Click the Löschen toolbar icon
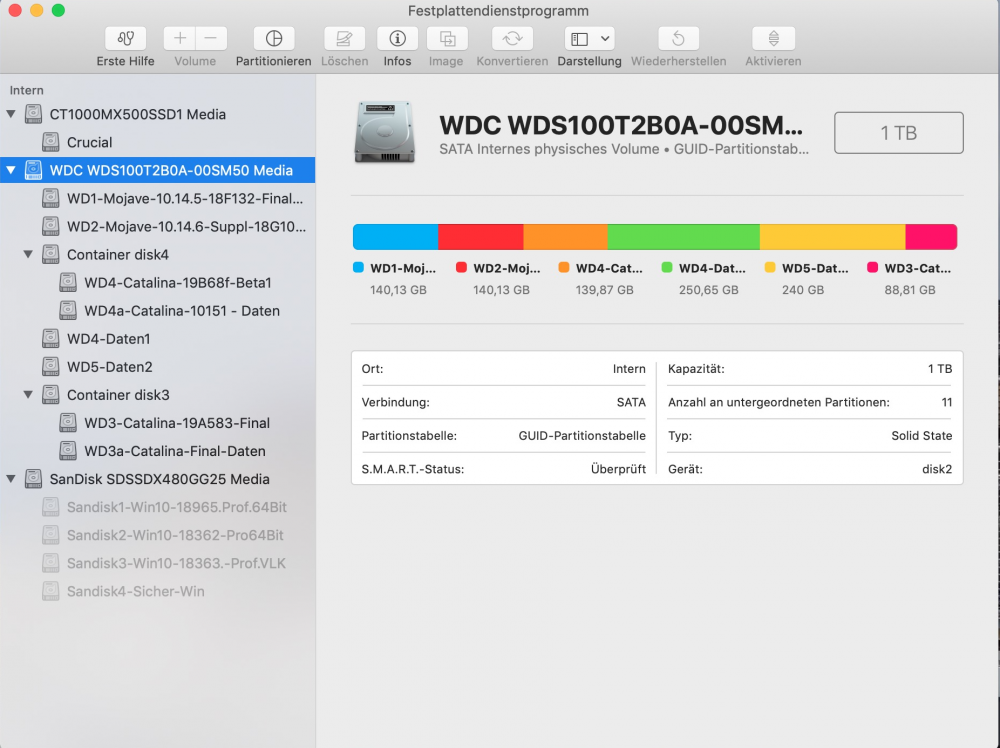This screenshot has width=1000, height=748. point(344,39)
